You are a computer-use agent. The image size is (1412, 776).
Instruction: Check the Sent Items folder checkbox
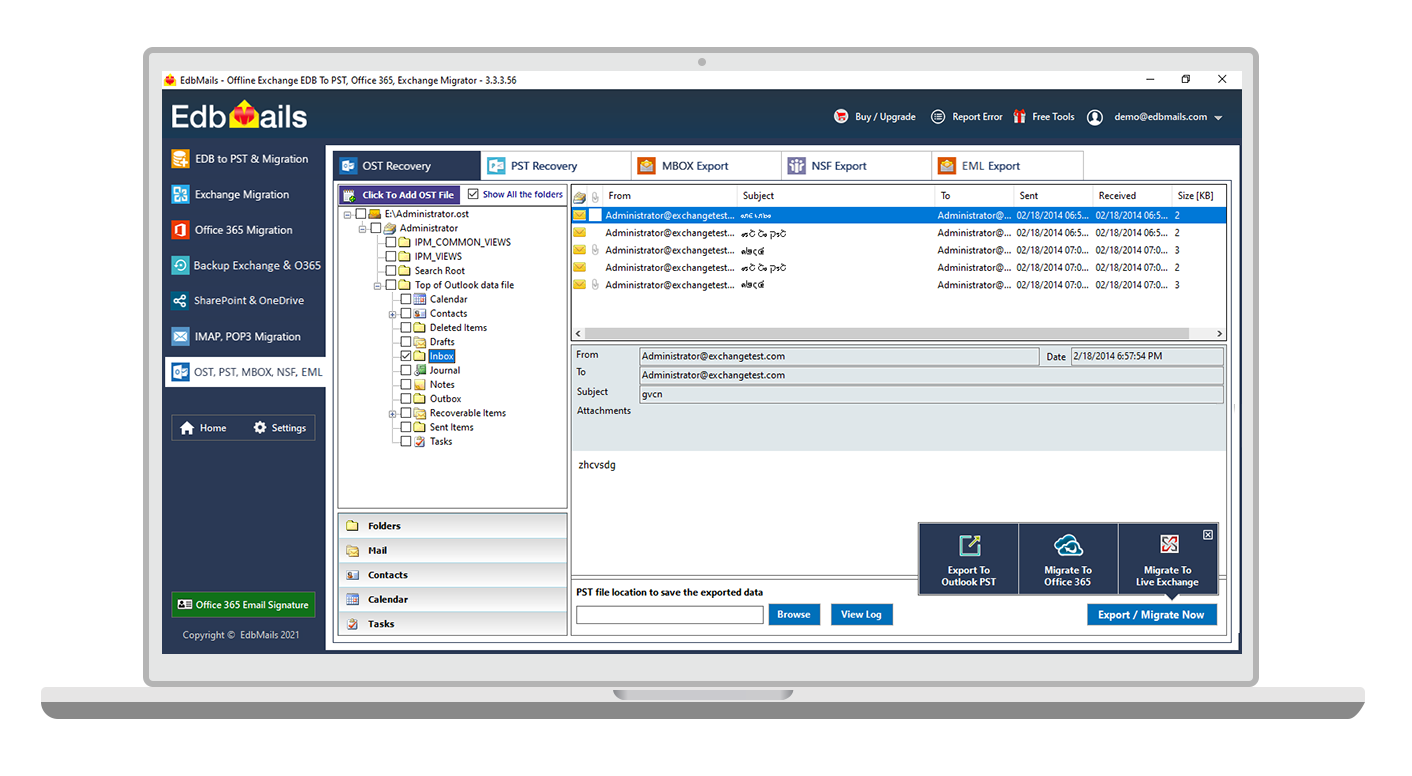coord(405,427)
